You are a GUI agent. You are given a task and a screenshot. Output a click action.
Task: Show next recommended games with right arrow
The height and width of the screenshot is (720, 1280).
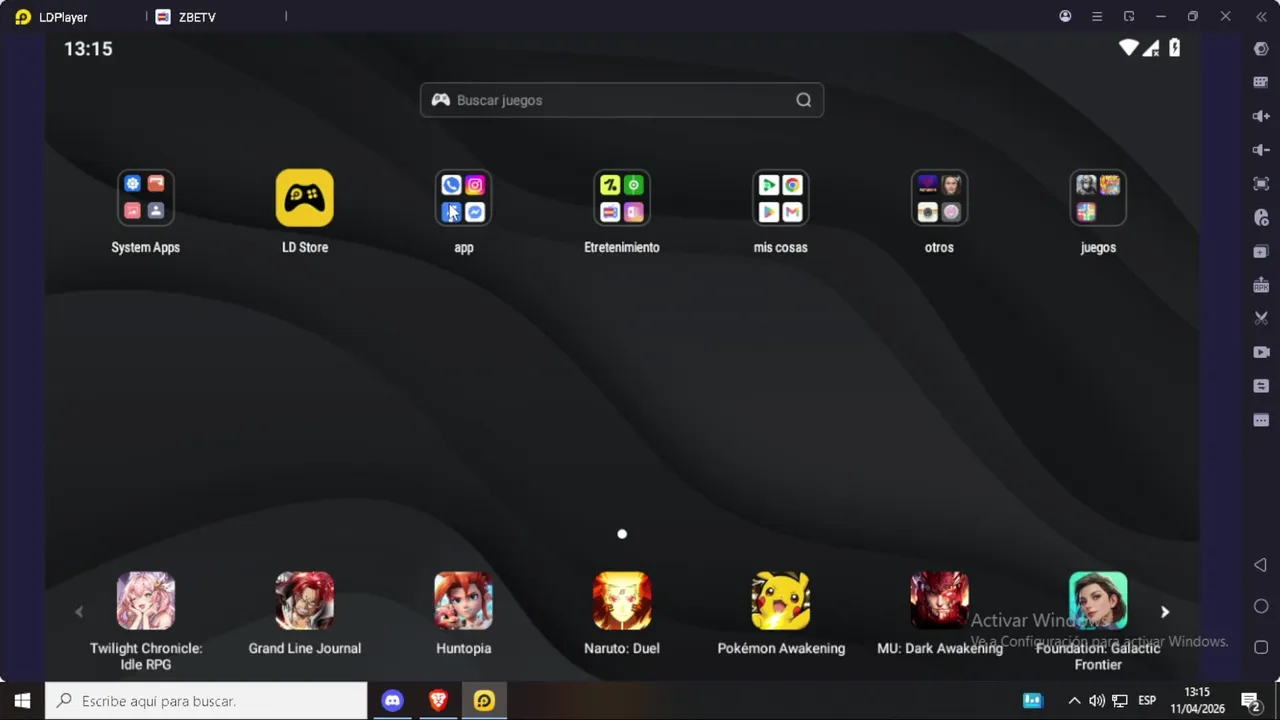[x=1165, y=612]
